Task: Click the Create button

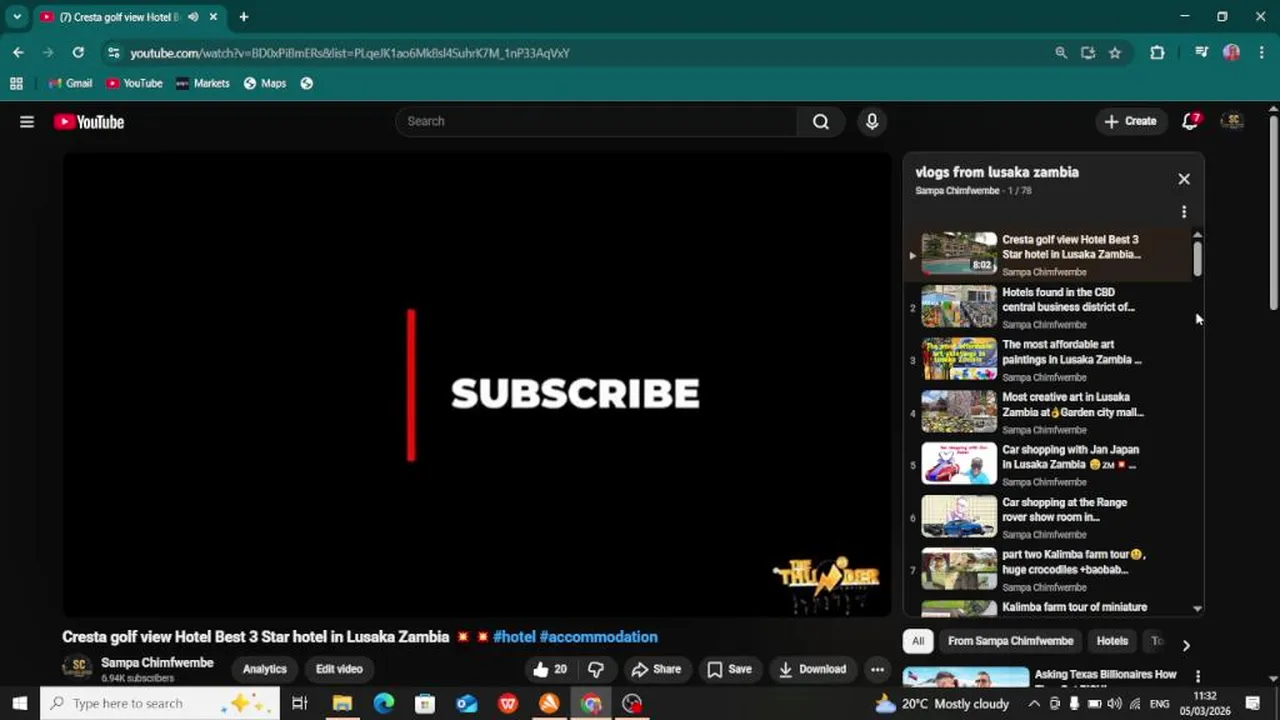Action: (x=1130, y=122)
